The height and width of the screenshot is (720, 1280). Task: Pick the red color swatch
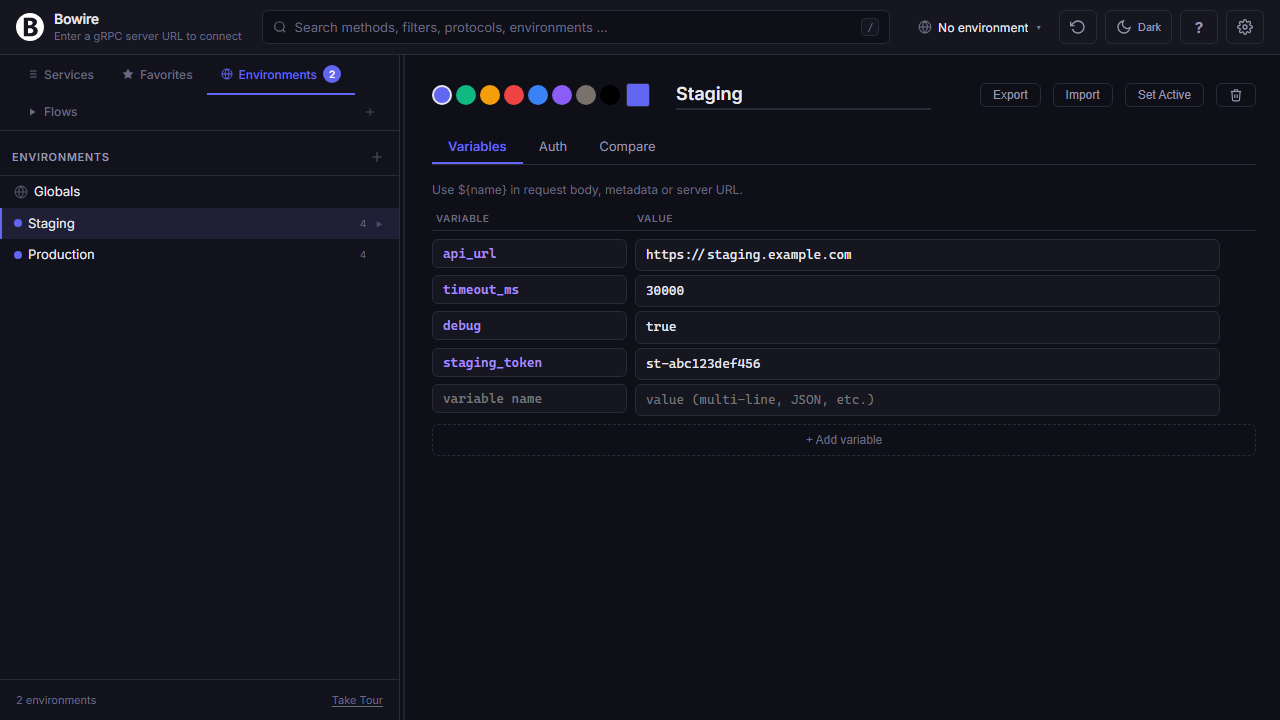(514, 95)
